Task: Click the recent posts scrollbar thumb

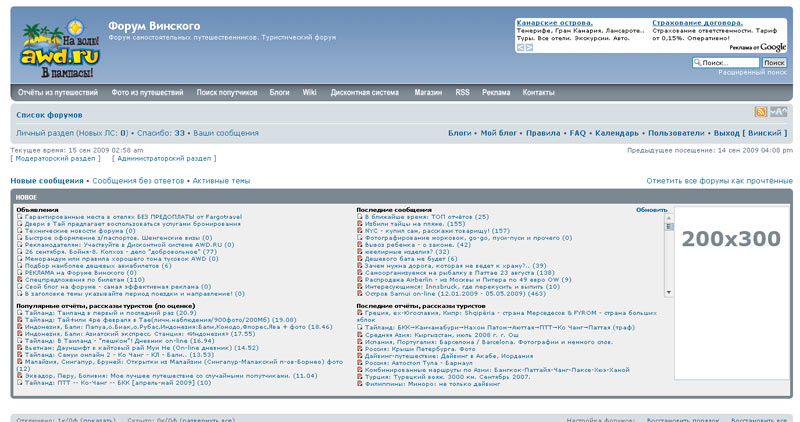Action: point(669,227)
